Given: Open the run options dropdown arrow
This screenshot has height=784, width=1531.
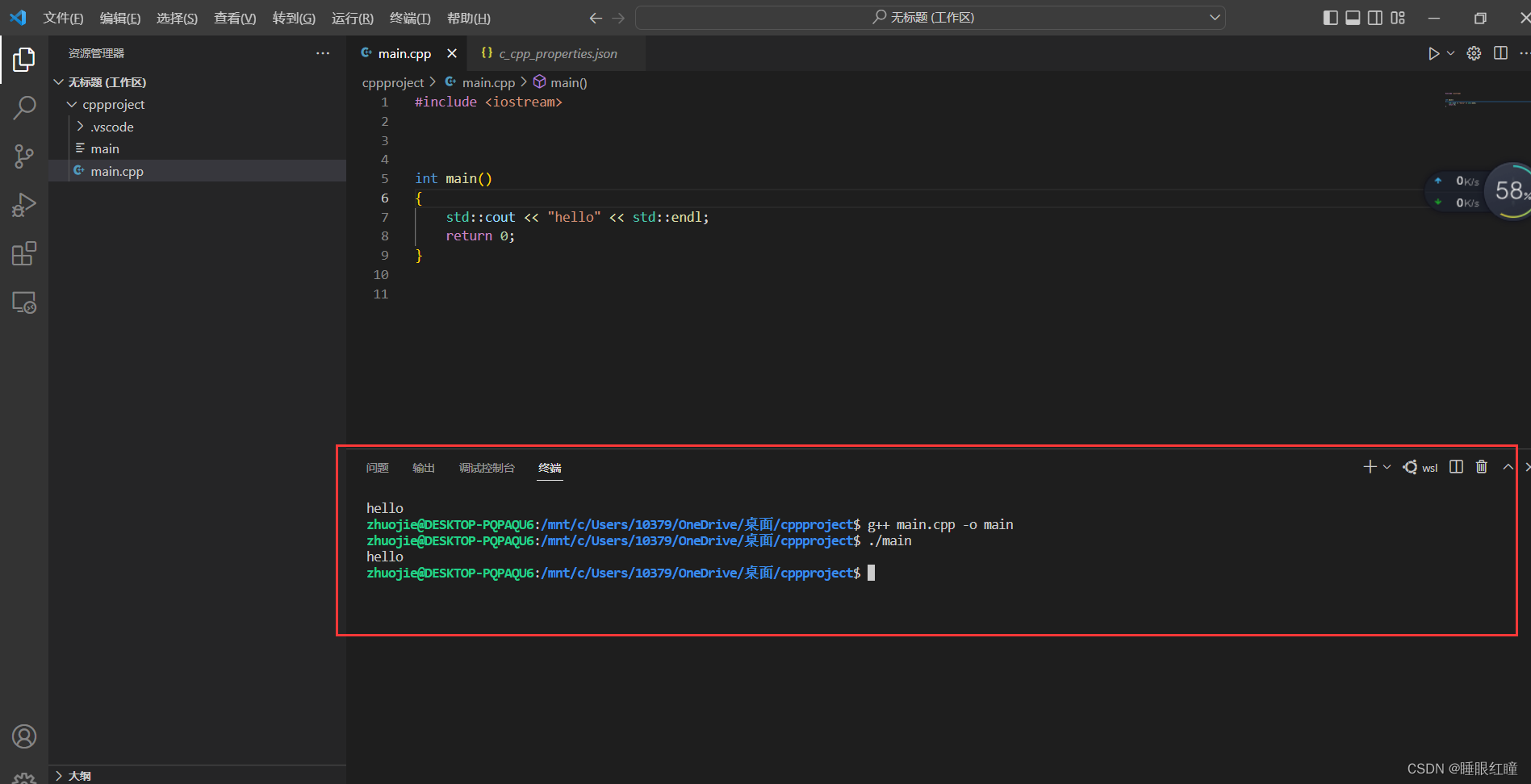Looking at the screenshot, I should pos(1450,53).
